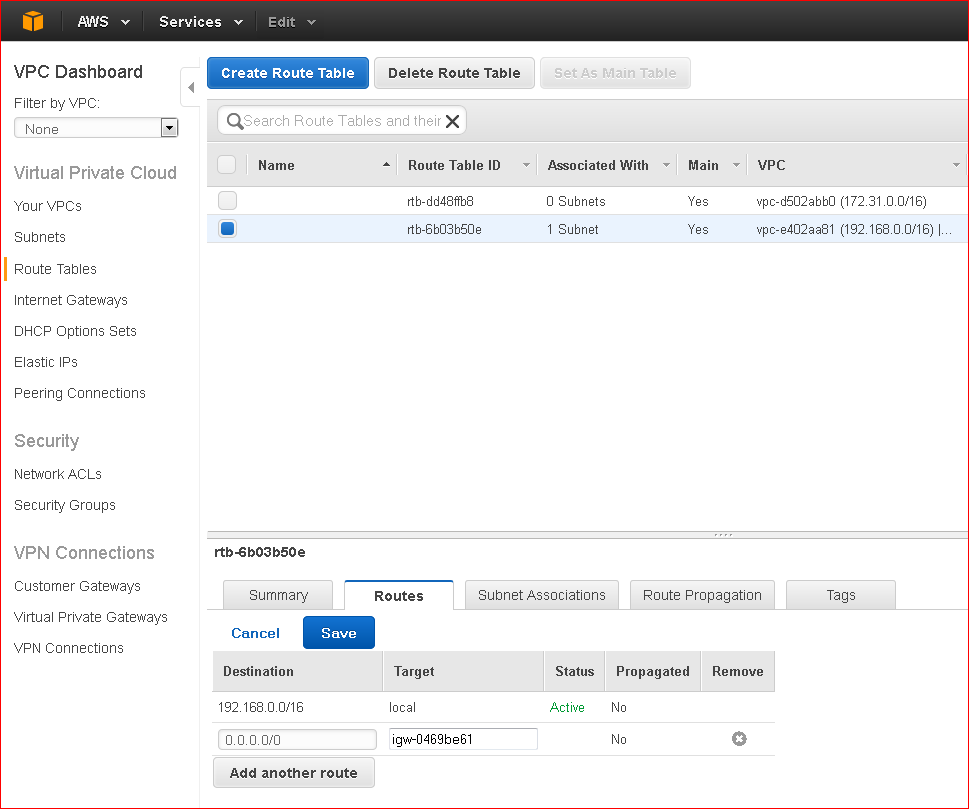
Task: Open Peering Connections page
Action: [80, 393]
